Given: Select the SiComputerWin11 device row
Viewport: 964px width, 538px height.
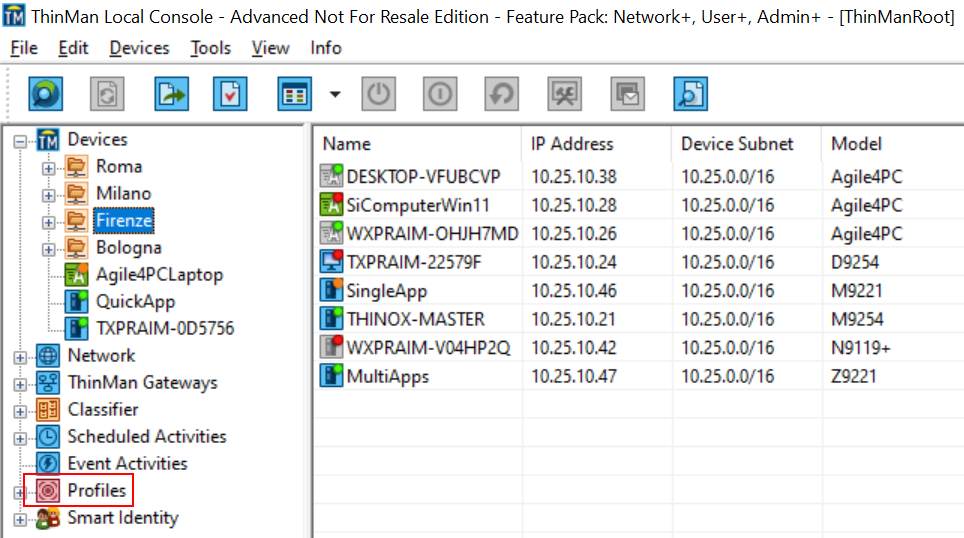Looking at the screenshot, I should (639, 205).
